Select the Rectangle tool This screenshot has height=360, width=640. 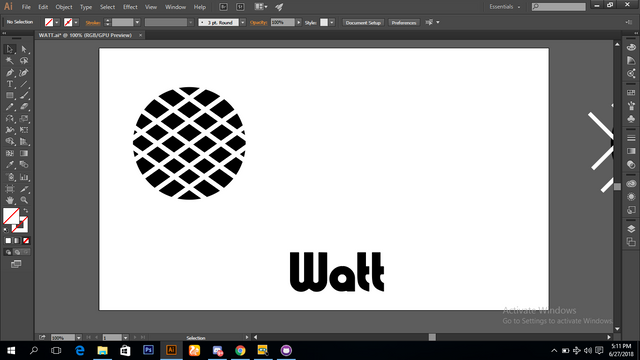10,96
